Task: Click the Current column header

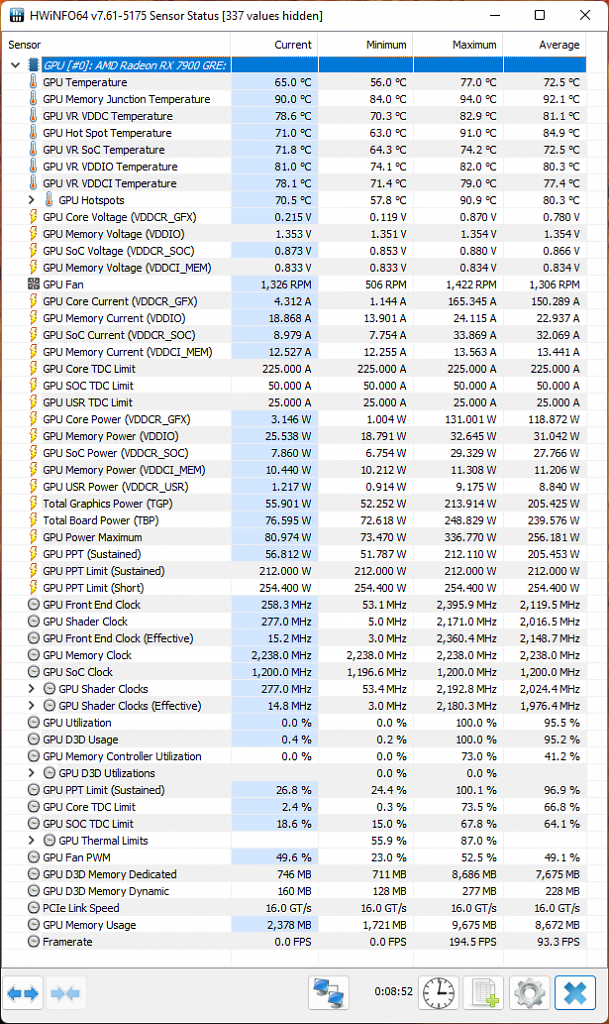Action: [274, 44]
